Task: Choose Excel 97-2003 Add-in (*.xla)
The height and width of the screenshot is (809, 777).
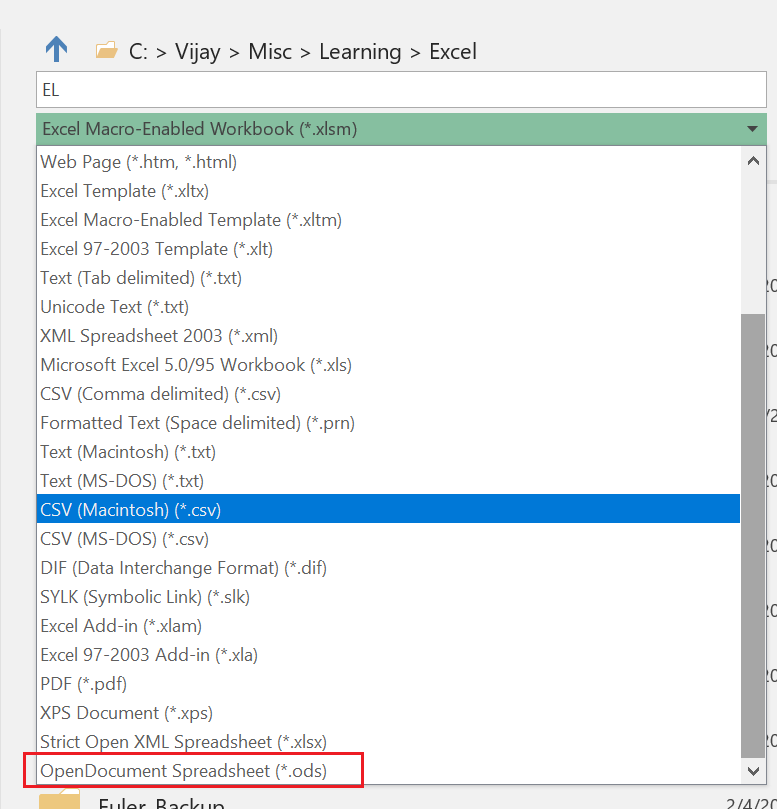Action: (x=388, y=655)
